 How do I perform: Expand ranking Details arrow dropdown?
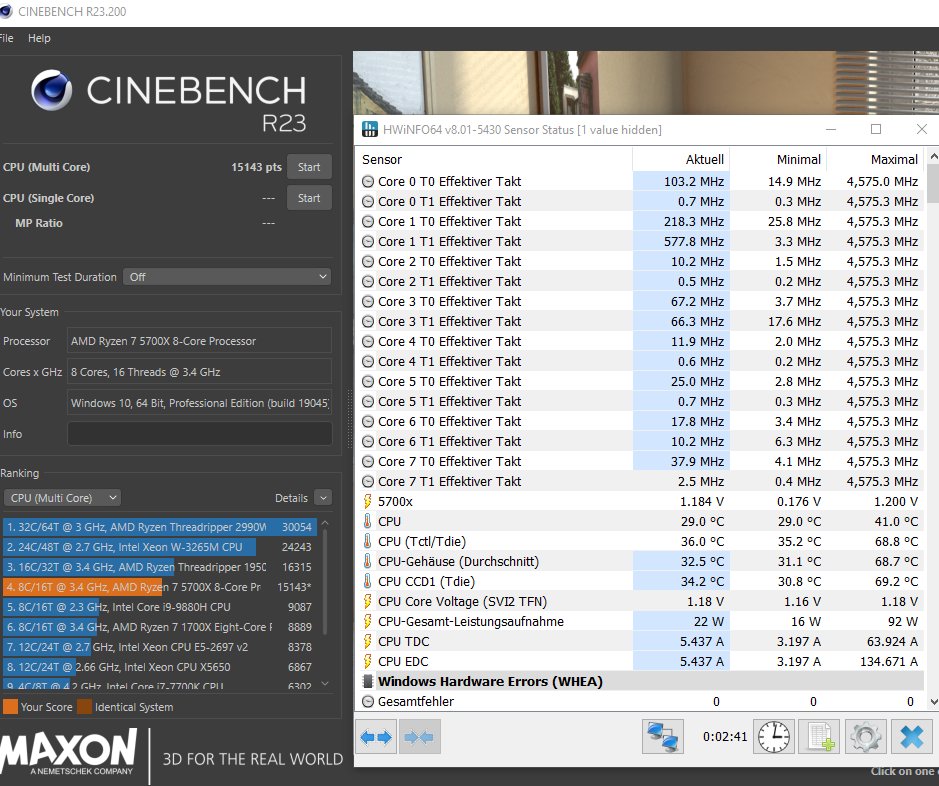point(323,497)
